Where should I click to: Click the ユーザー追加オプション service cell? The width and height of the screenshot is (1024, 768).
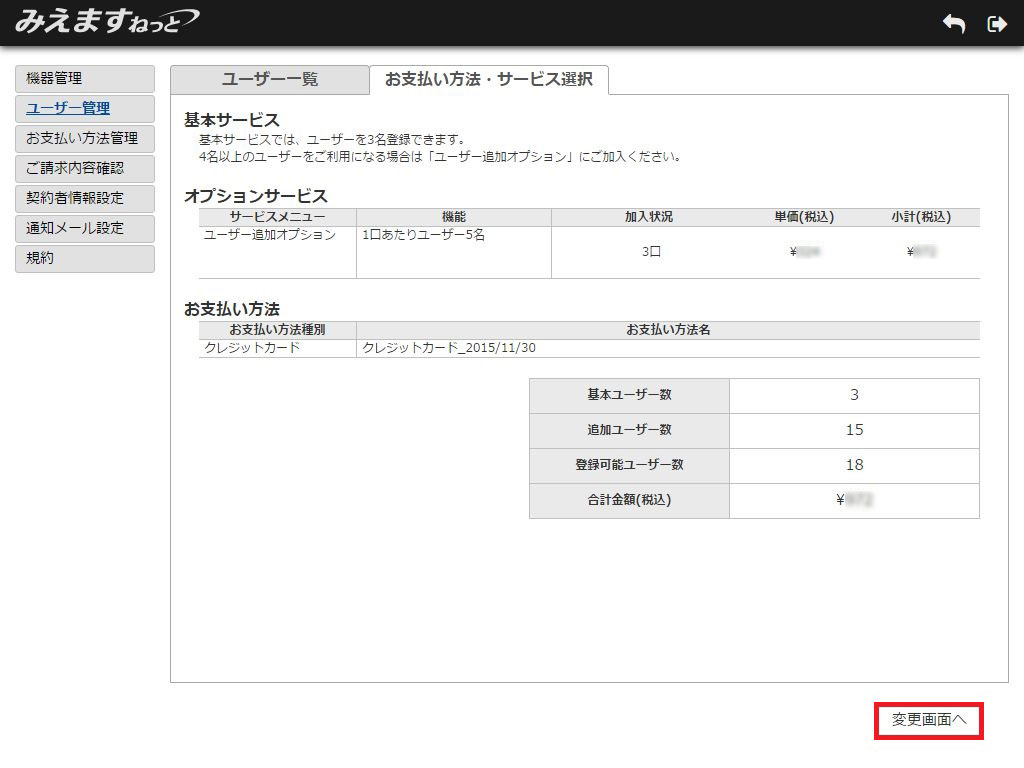click(270, 236)
